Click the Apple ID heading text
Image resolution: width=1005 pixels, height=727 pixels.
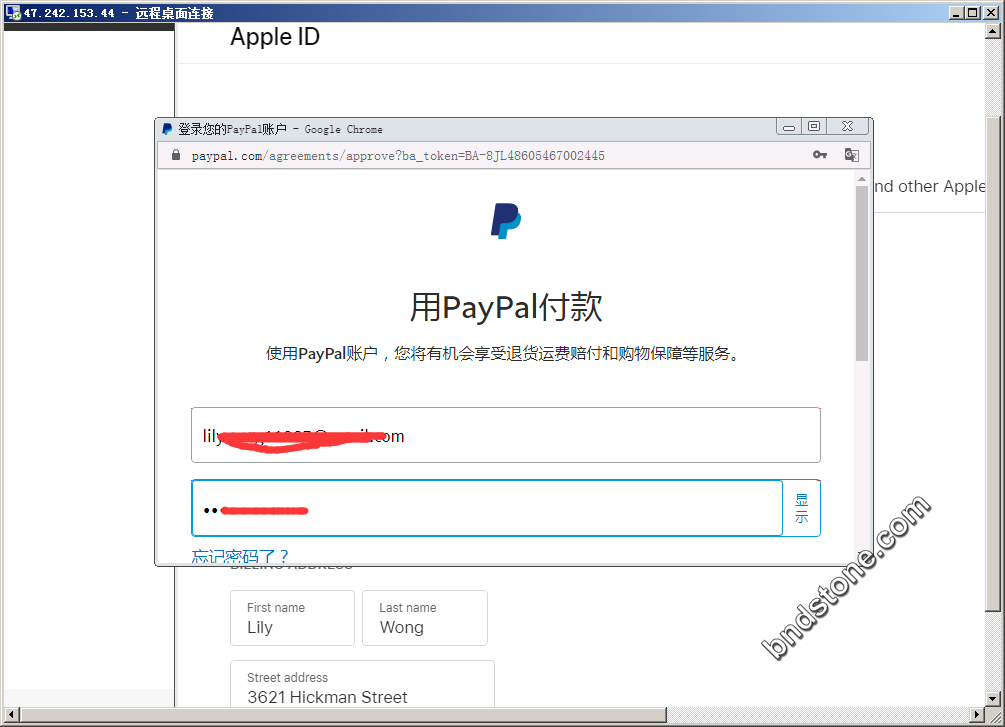pos(275,37)
